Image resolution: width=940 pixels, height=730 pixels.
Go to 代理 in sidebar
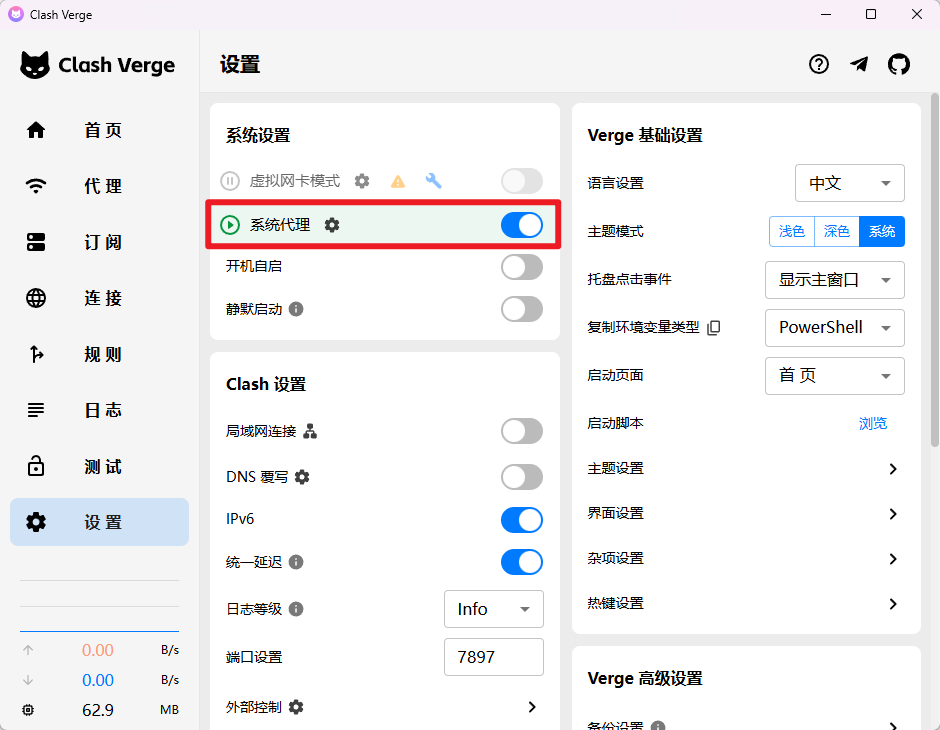(x=100, y=186)
